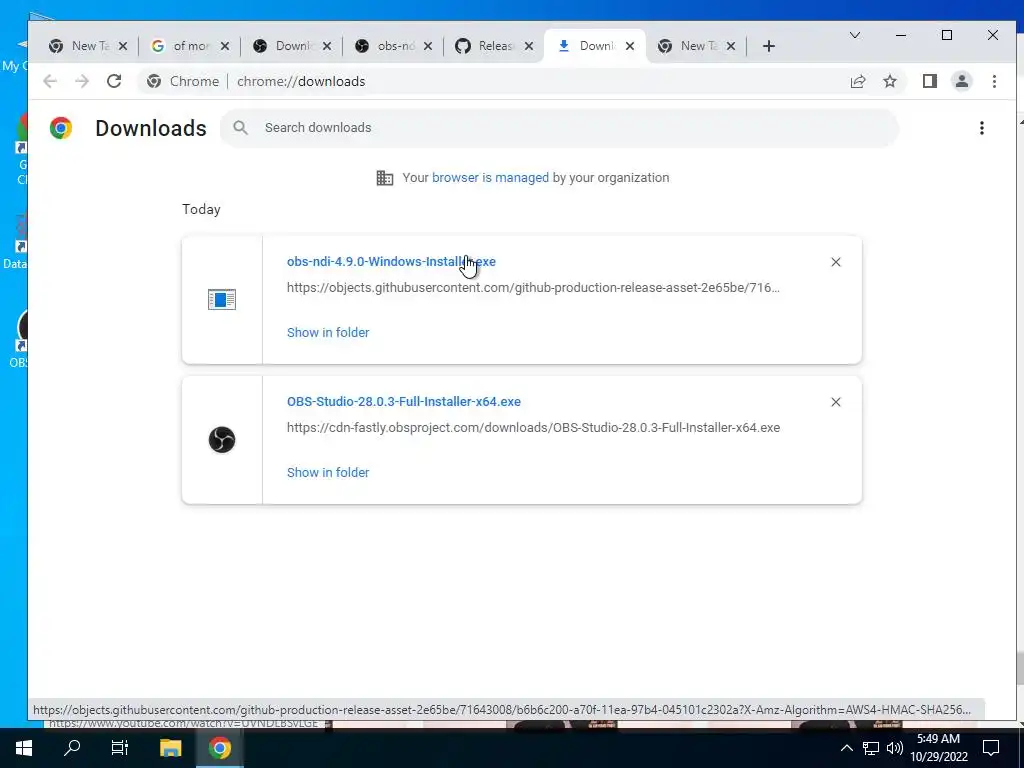Show obs-ndi installer in folder
1024x768 pixels.
(x=328, y=332)
